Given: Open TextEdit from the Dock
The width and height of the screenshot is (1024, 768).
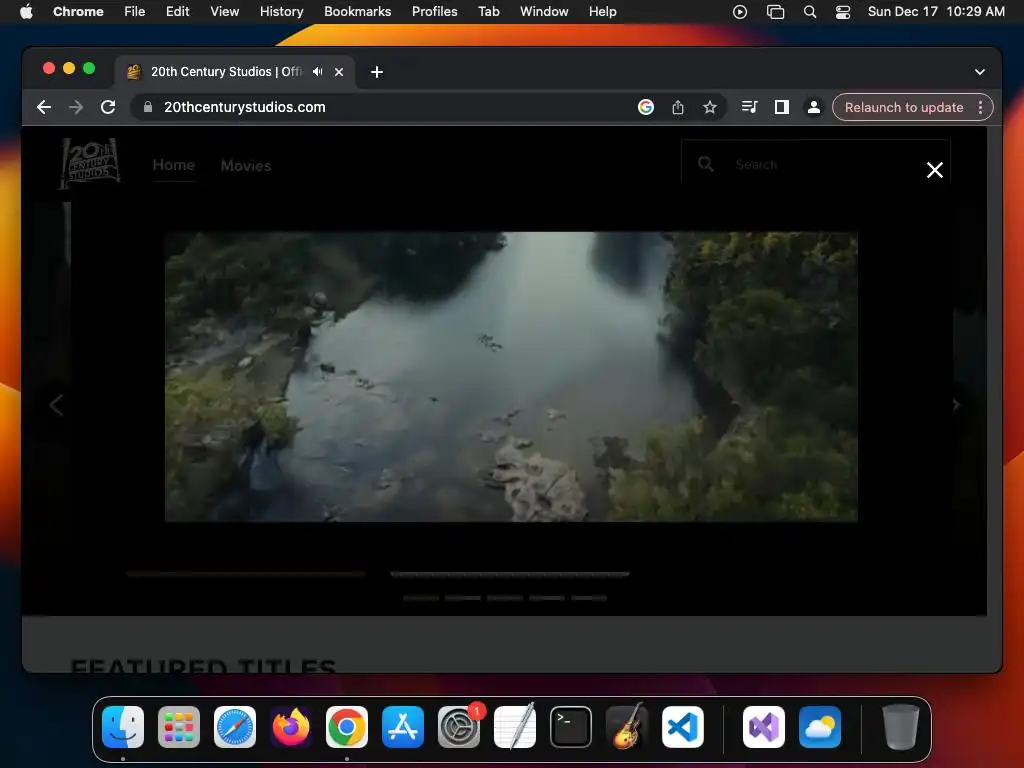Looking at the screenshot, I should pyautogui.click(x=515, y=726).
